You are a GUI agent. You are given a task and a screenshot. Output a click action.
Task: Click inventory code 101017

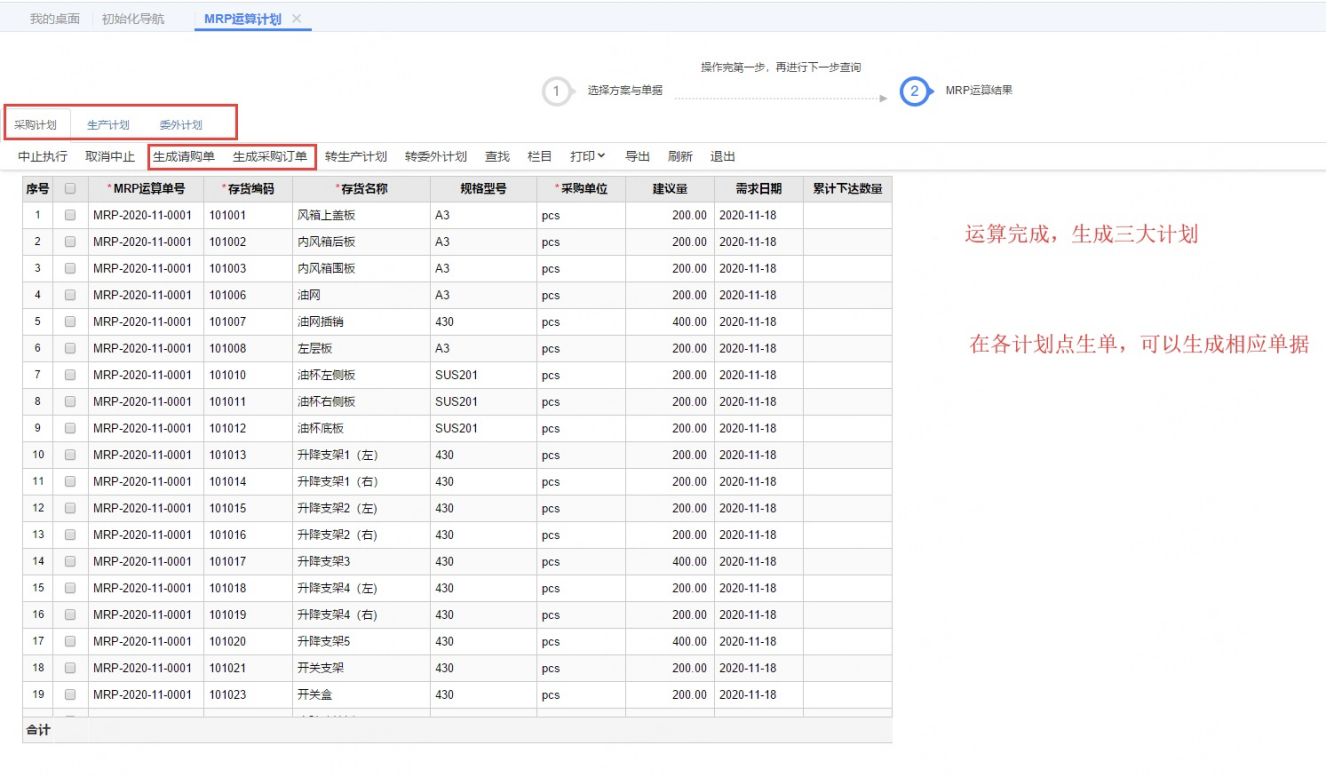[x=228, y=561]
